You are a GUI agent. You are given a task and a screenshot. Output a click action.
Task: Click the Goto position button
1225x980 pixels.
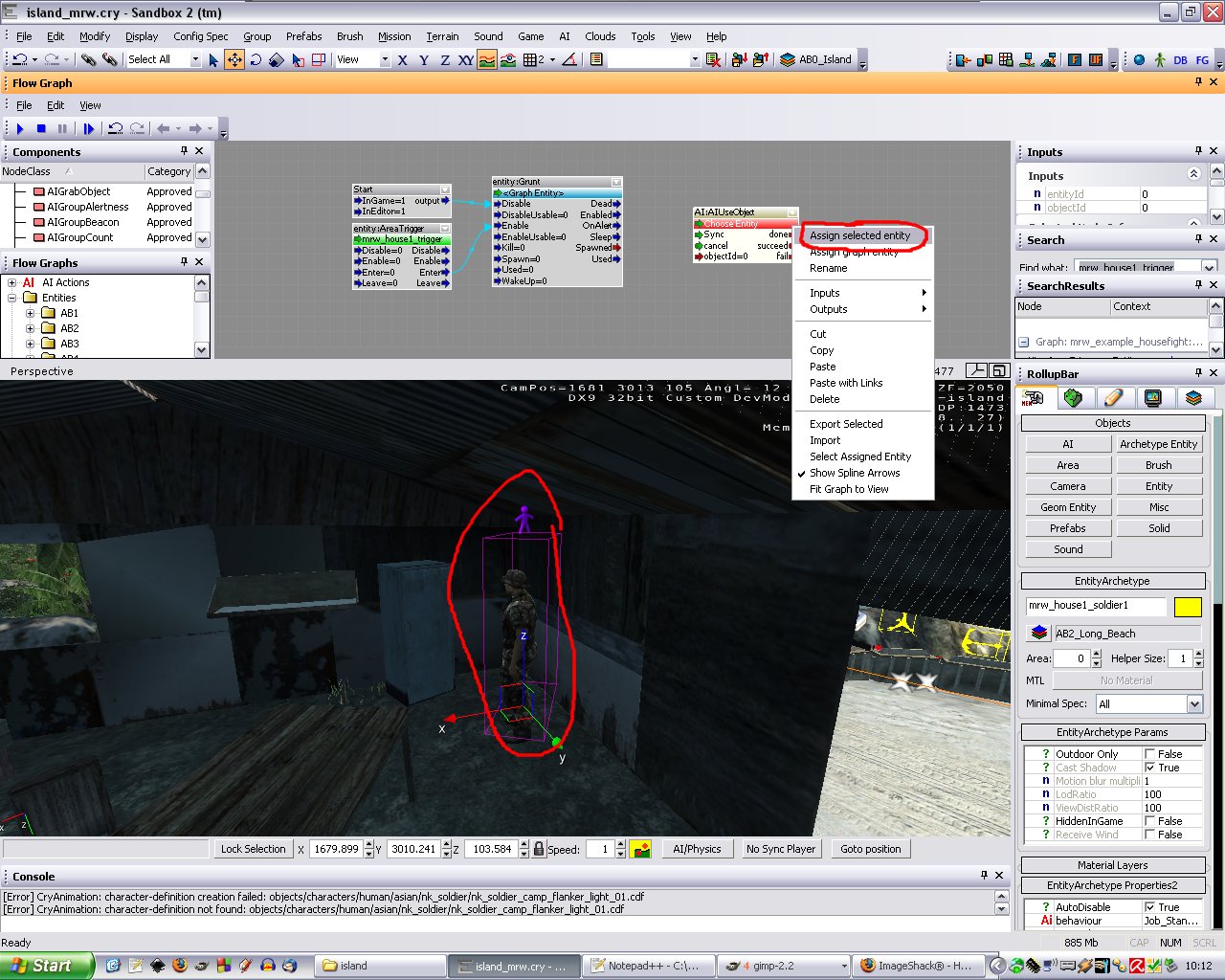point(870,849)
